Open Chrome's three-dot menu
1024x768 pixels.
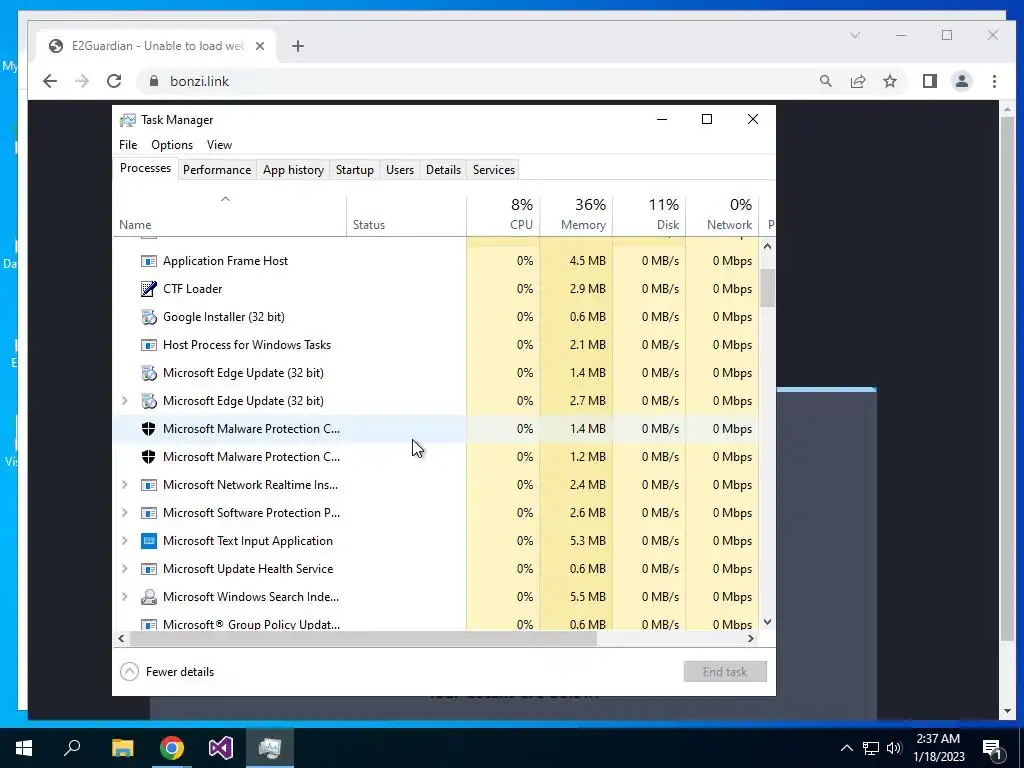point(994,81)
